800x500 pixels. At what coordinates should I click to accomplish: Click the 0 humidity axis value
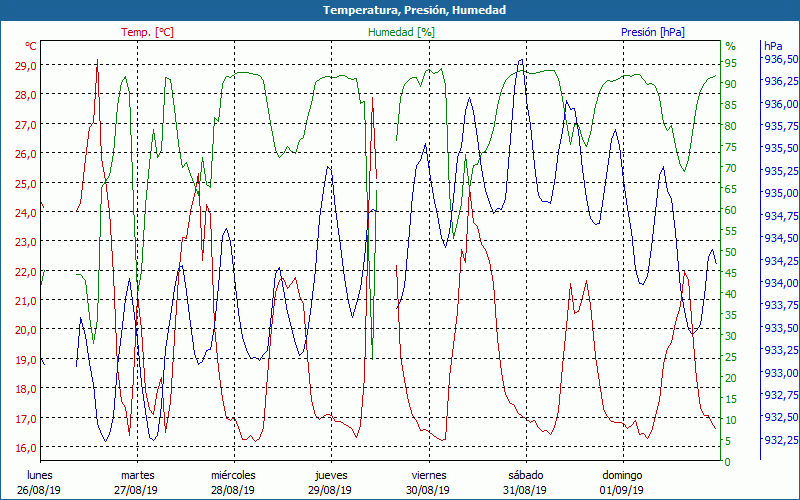pos(728,462)
